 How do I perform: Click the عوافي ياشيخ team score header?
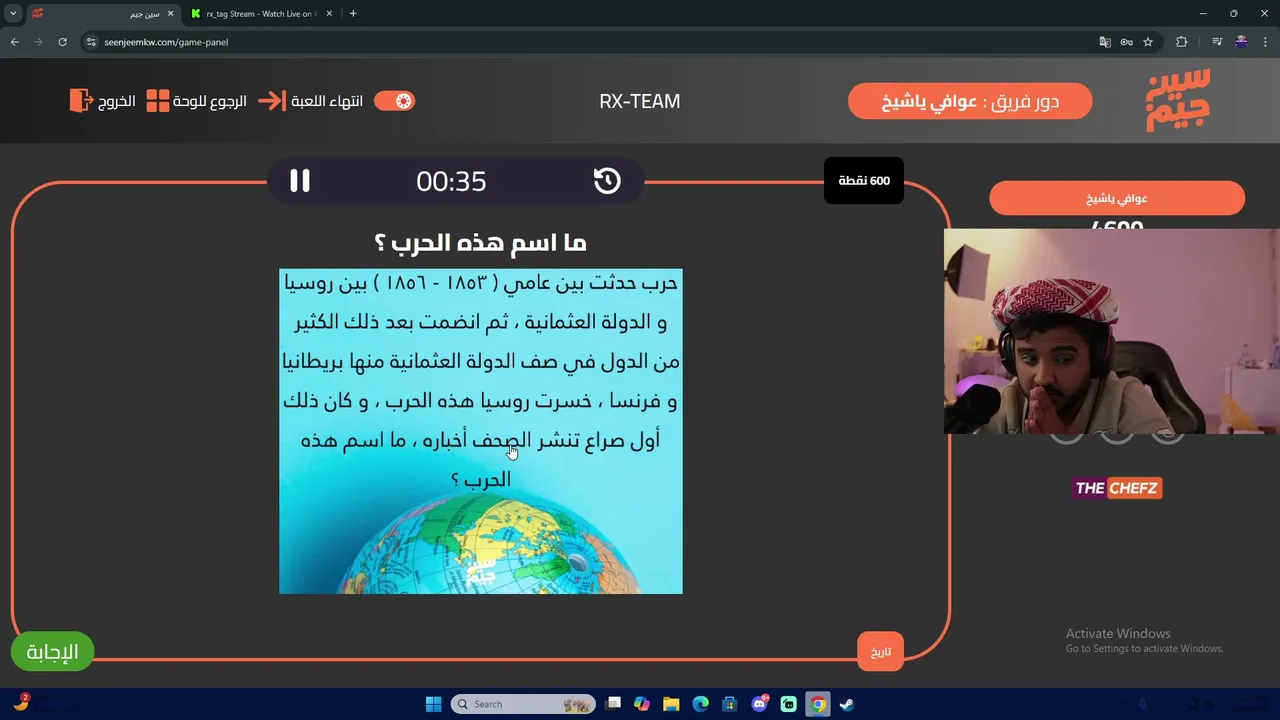click(x=1117, y=198)
